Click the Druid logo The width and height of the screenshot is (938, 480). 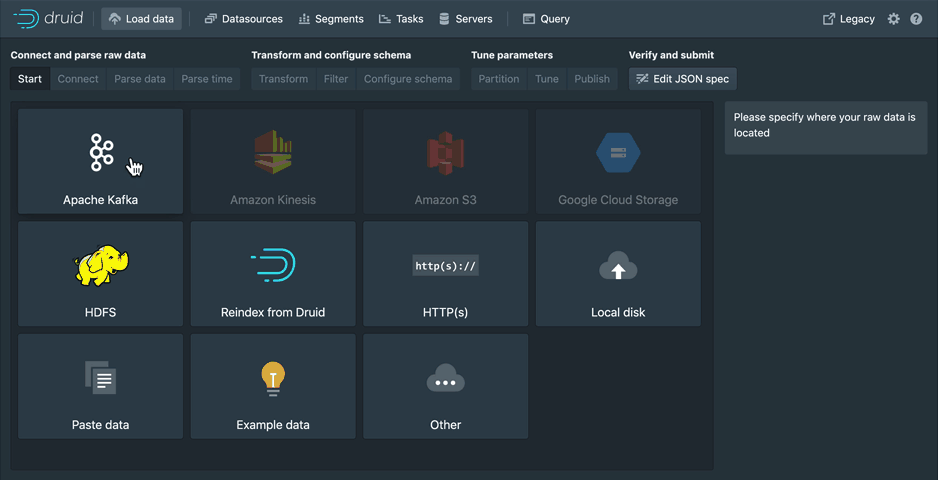49,19
